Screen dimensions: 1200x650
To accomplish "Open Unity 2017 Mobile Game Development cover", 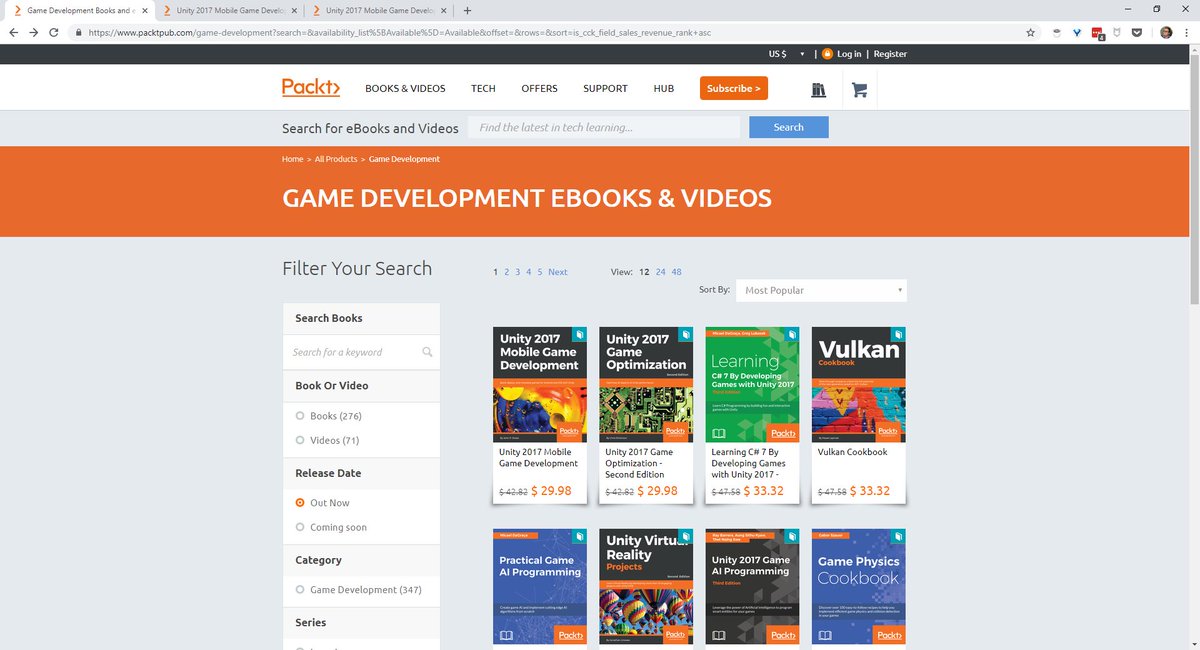I will click(539, 384).
